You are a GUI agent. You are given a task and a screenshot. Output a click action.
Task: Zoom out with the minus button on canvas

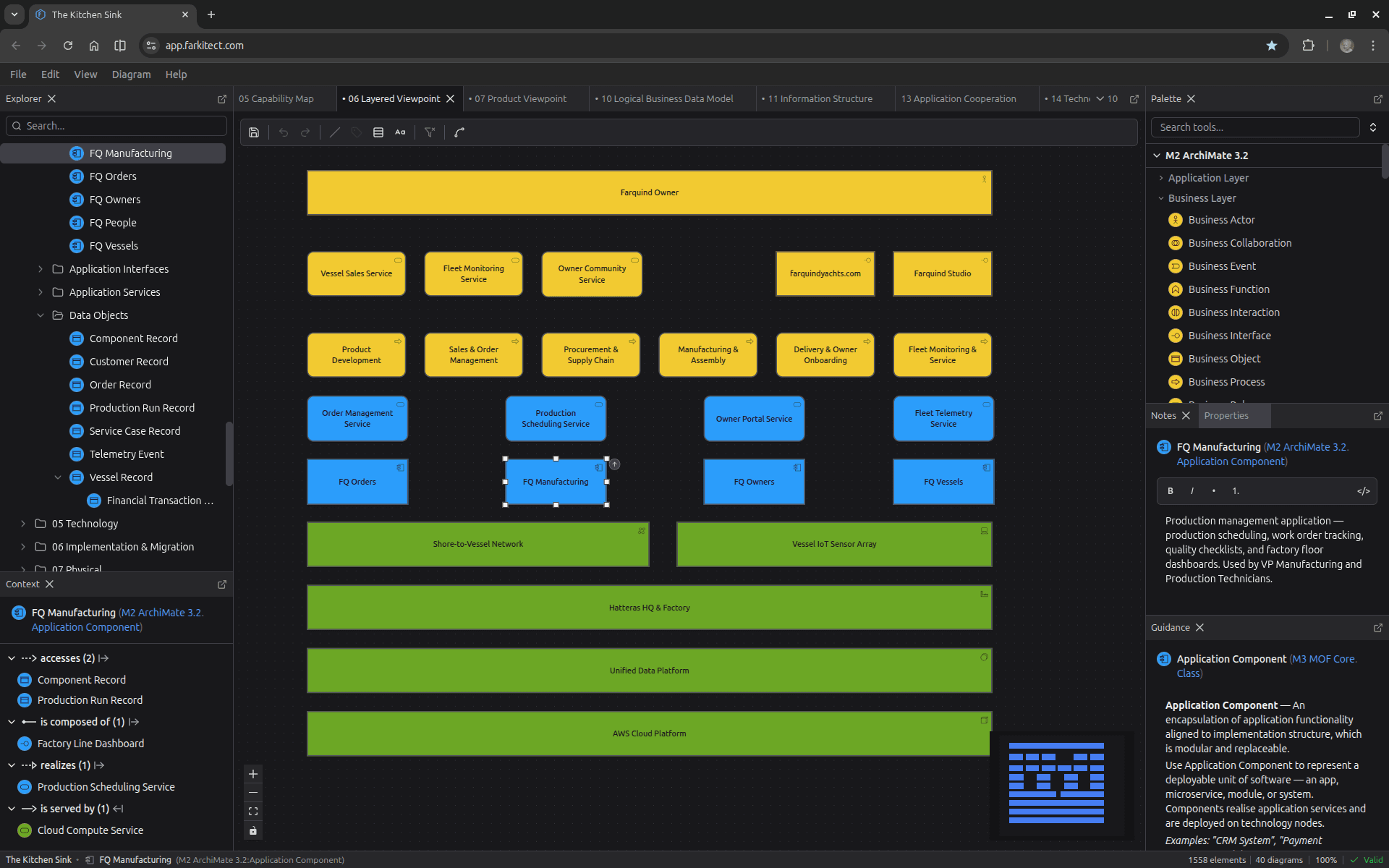[x=253, y=793]
